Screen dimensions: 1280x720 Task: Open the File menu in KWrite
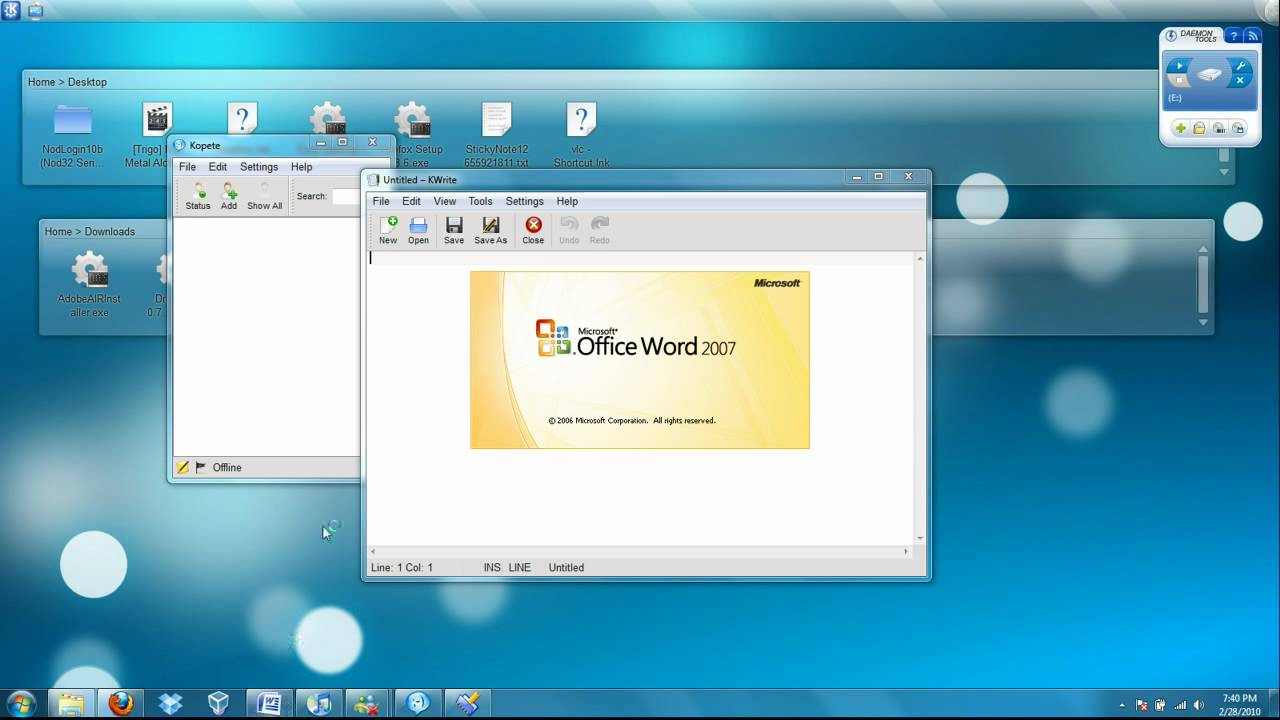[381, 201]
